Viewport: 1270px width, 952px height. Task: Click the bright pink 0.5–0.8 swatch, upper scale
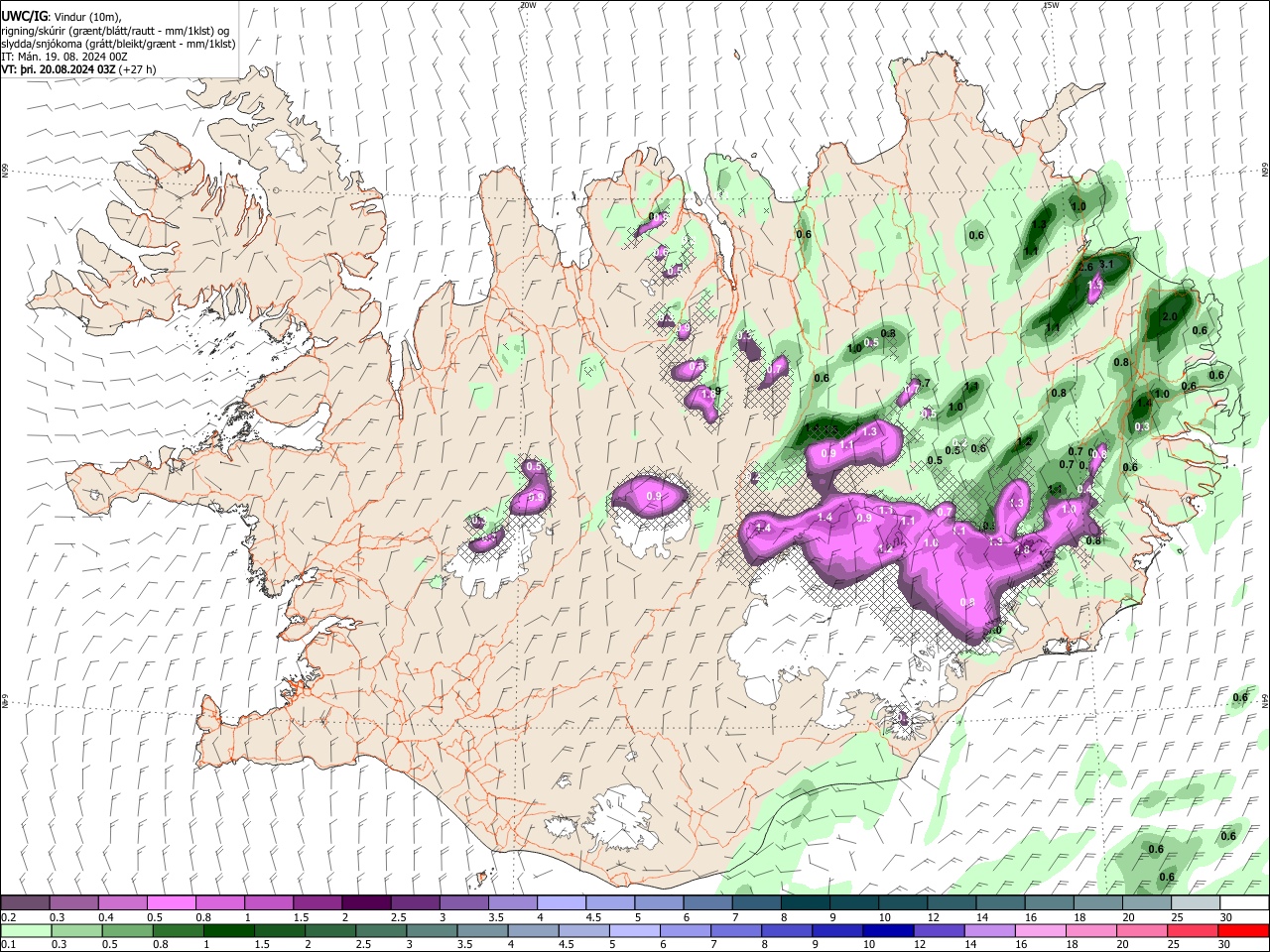pos(171,903)
